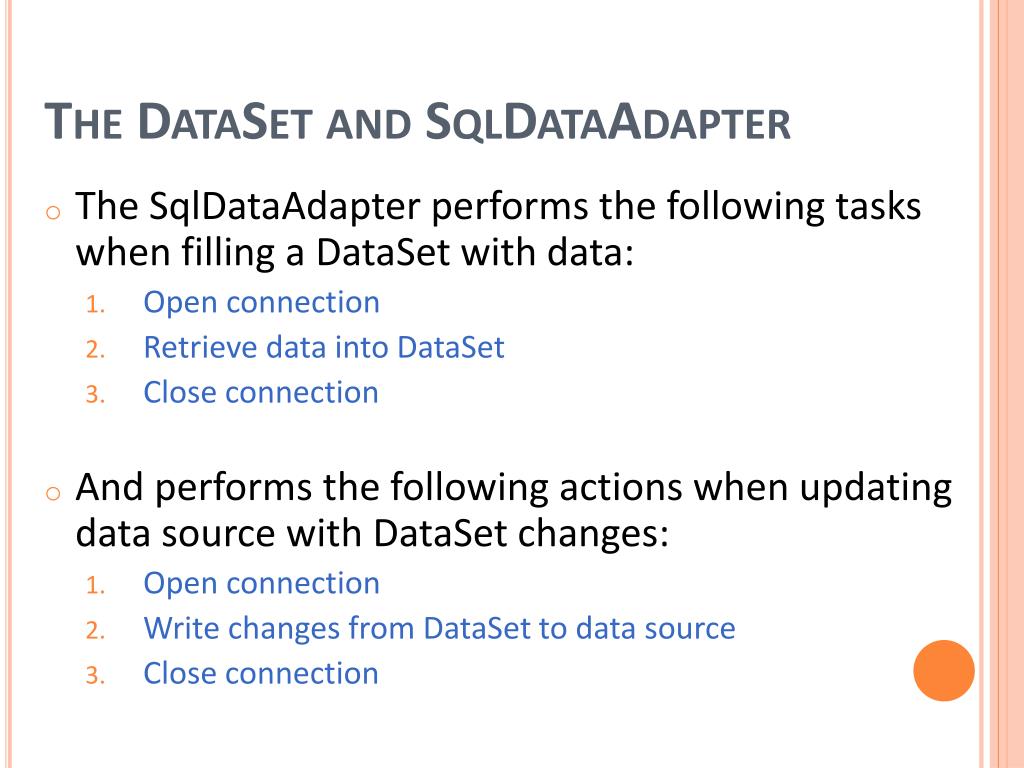Click the text 'data source with DataSet changes:'
Image resolution: width=1024 pixels, height=768 pixels.
[372, 534]
